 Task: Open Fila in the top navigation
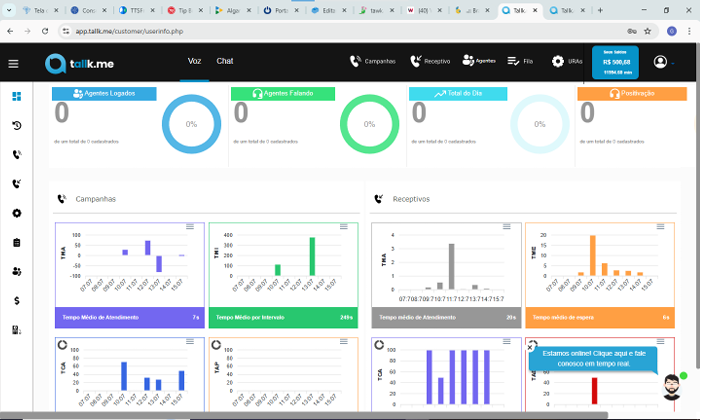[520, 61]
